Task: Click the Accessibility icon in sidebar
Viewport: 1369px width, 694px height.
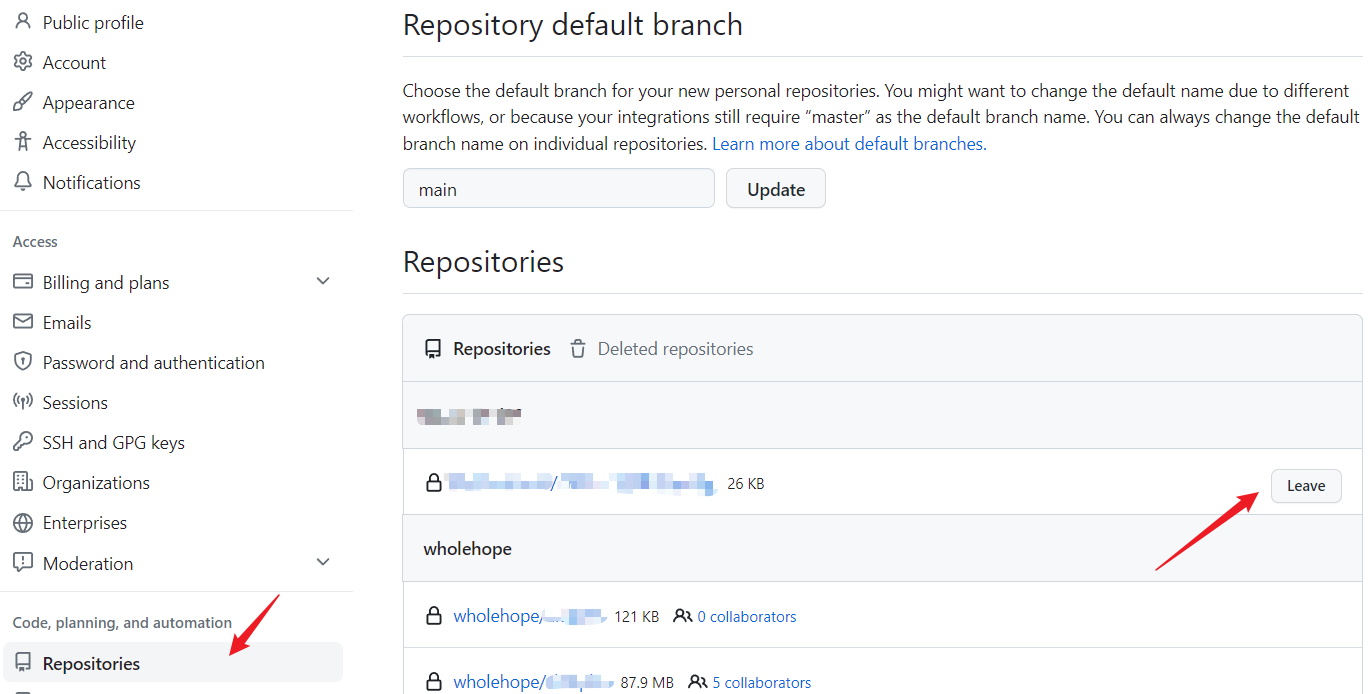Action: tap(22, 142)
